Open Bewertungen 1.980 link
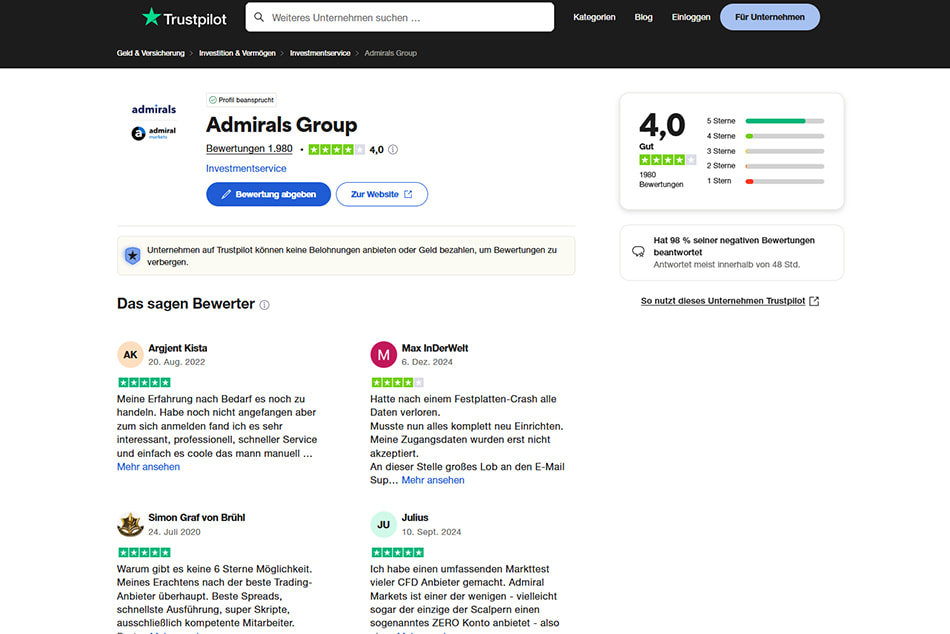The width and height of the screenshot is (950, 634). 249,149
